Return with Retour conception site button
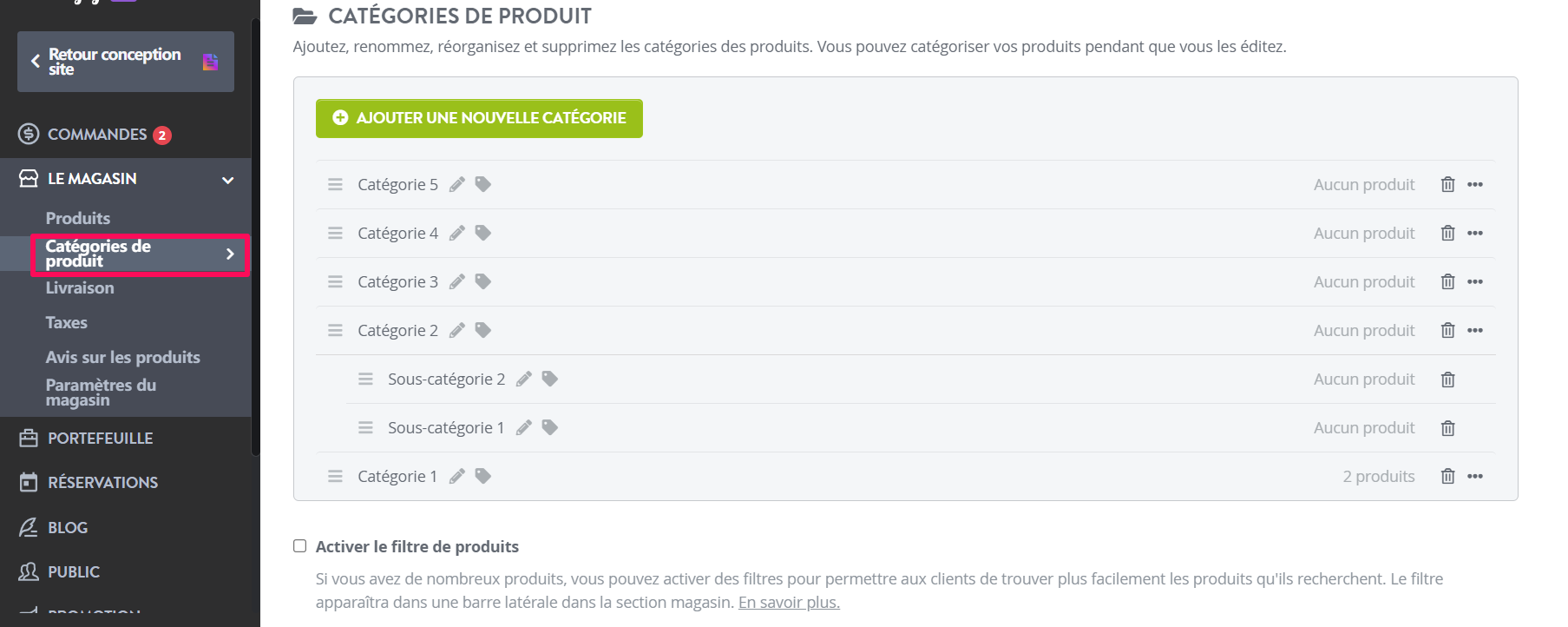 [x=126, y=62]
